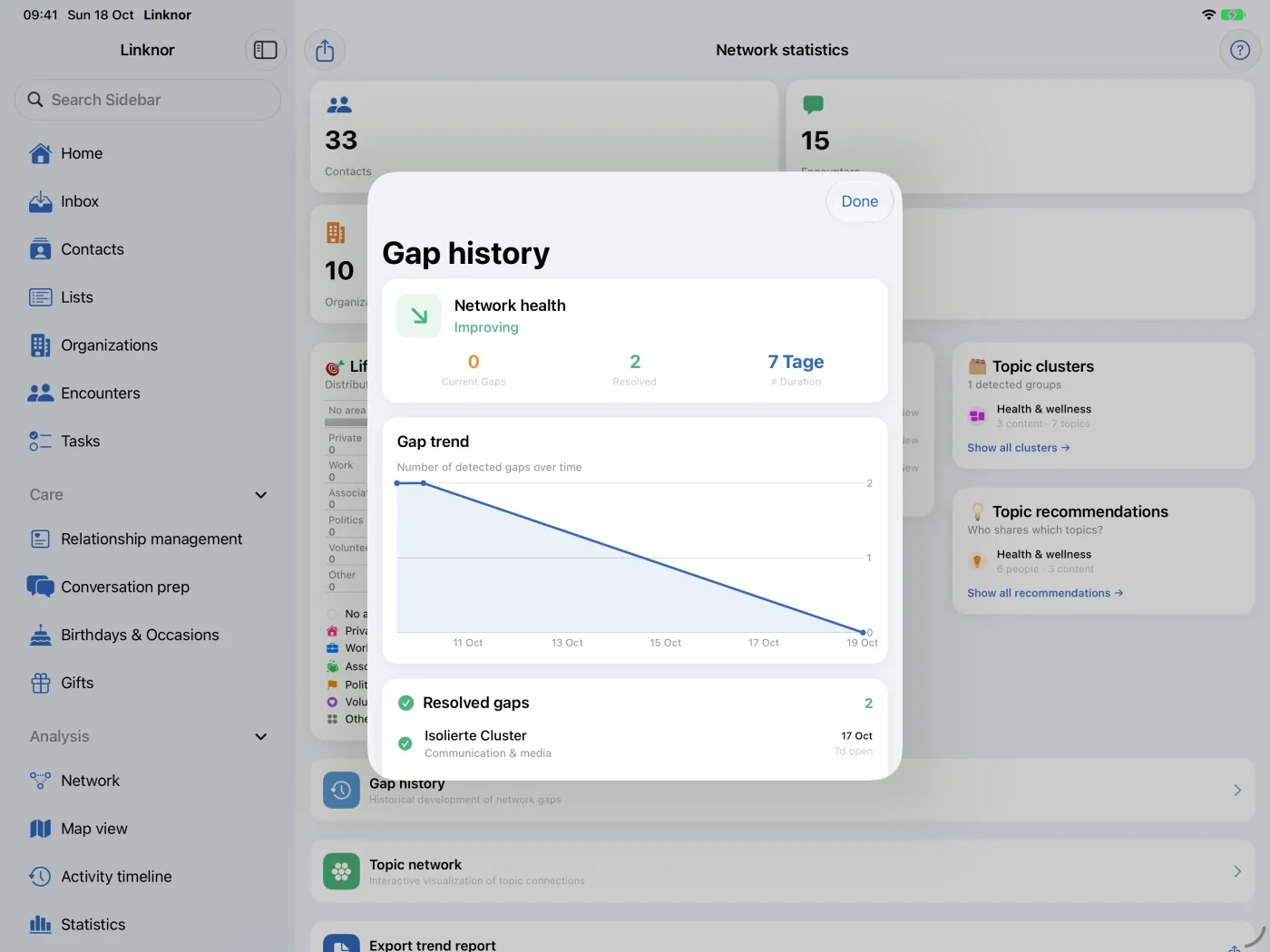Select the 19 Oct endpoint on gap trend chart
The height and width of the screenshot is (952, 1270).
pos(863,632)
